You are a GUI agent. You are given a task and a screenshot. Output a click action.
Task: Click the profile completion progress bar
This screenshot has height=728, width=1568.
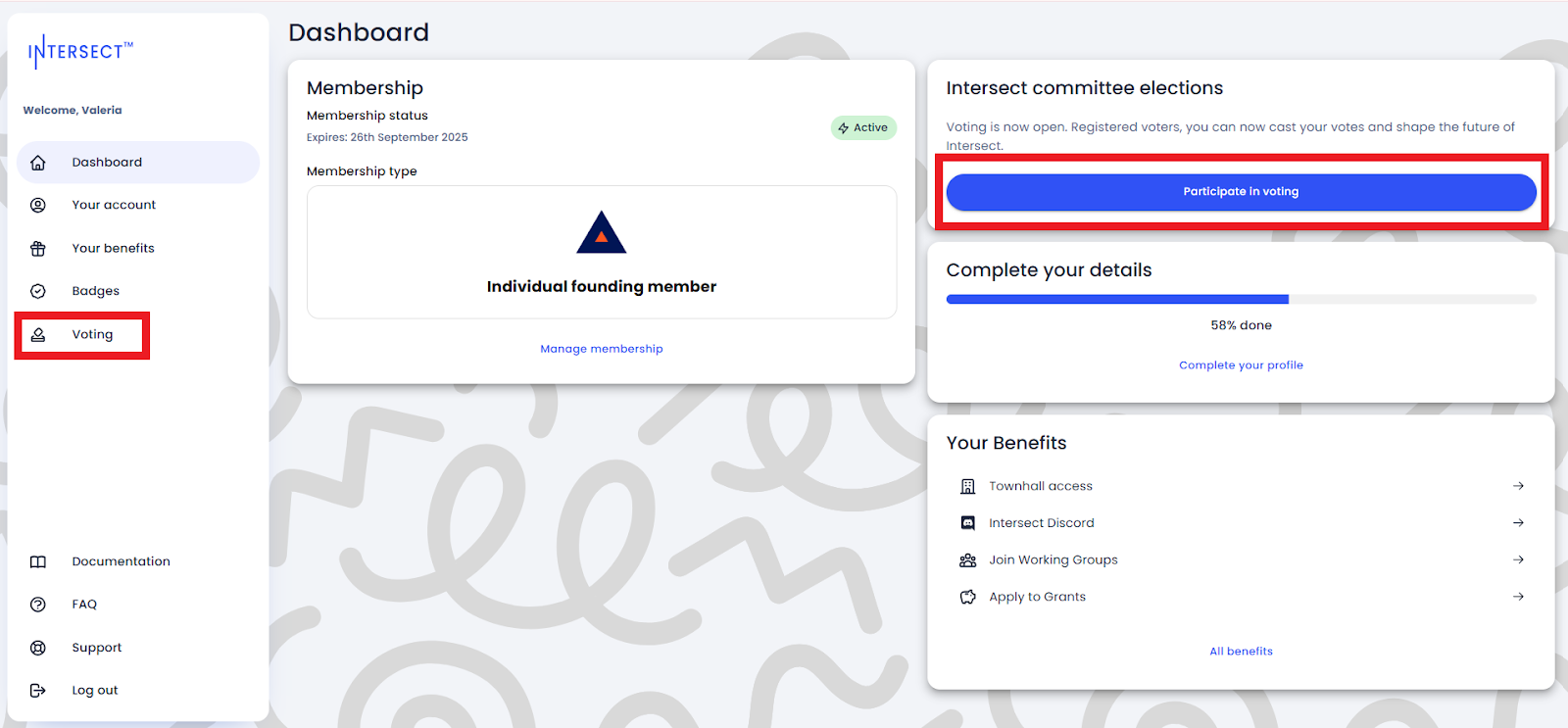click(x=1241, y=300)
